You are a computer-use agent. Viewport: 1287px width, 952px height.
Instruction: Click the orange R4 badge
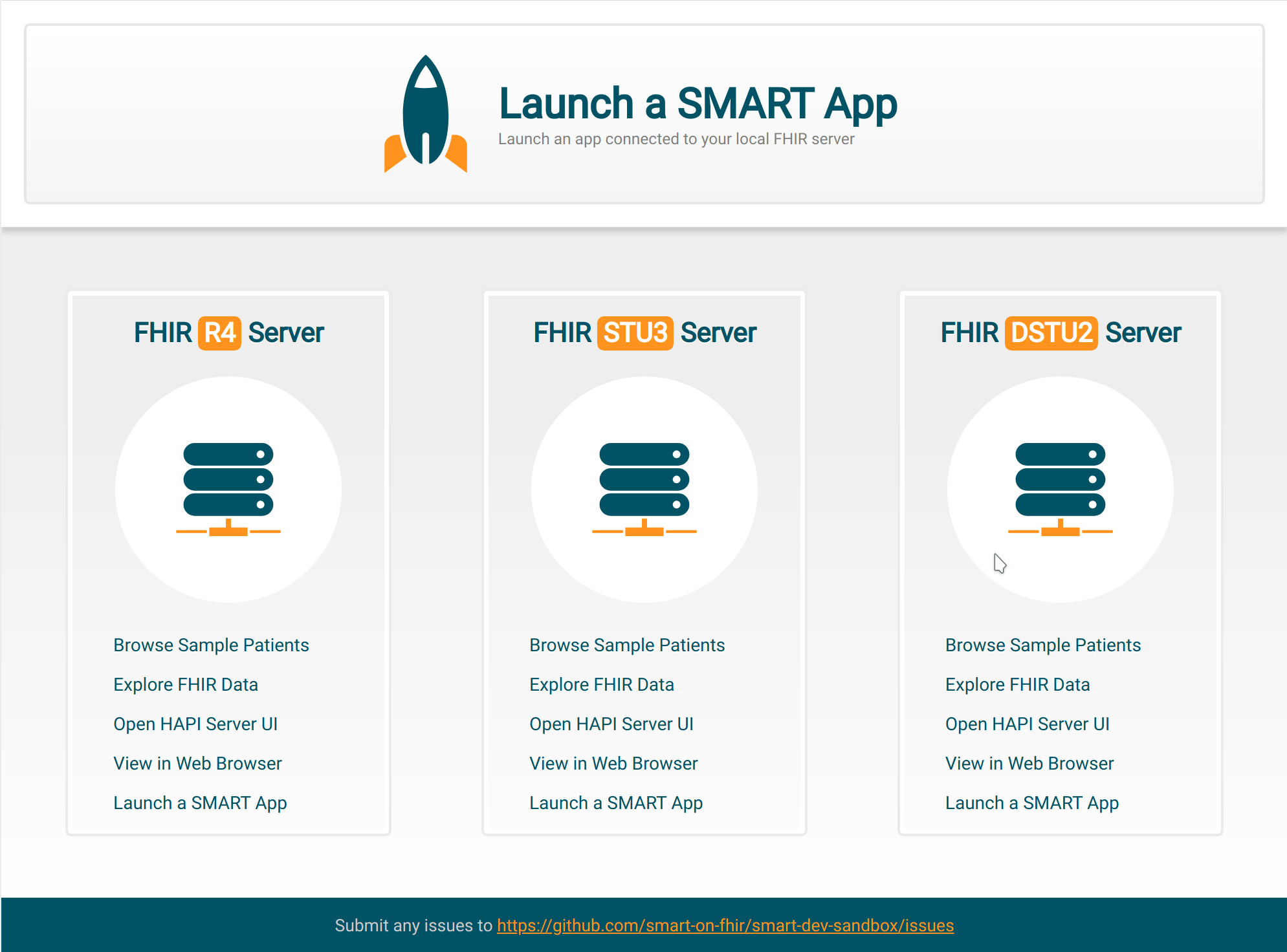pyautogui.click(x=219, y=333)
